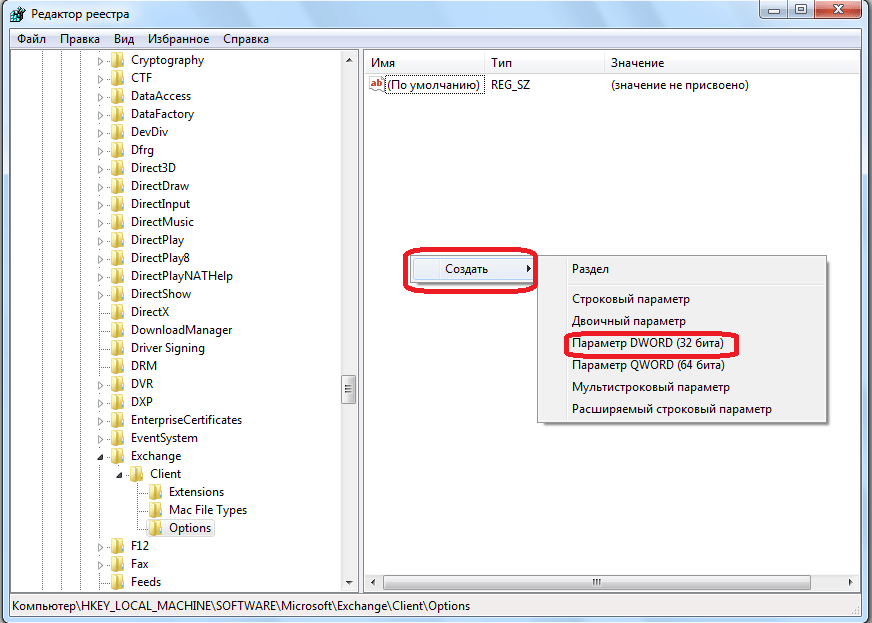Click the Feeds folder icon
The width and height of the screenshot is (872, 623).
(118, 582)
